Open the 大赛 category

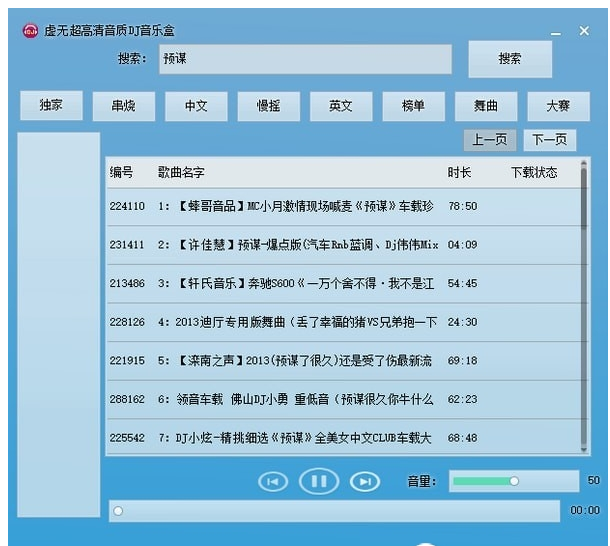pos(559,106)
